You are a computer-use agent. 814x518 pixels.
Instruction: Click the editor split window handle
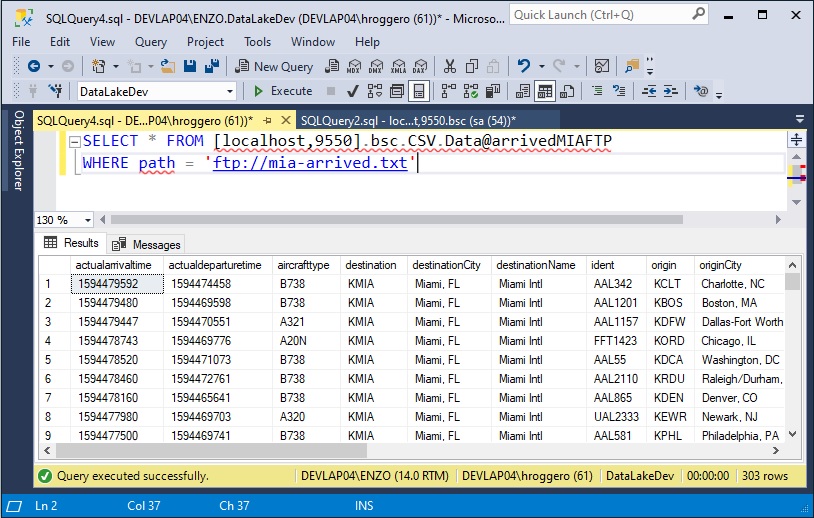(796, 139)
